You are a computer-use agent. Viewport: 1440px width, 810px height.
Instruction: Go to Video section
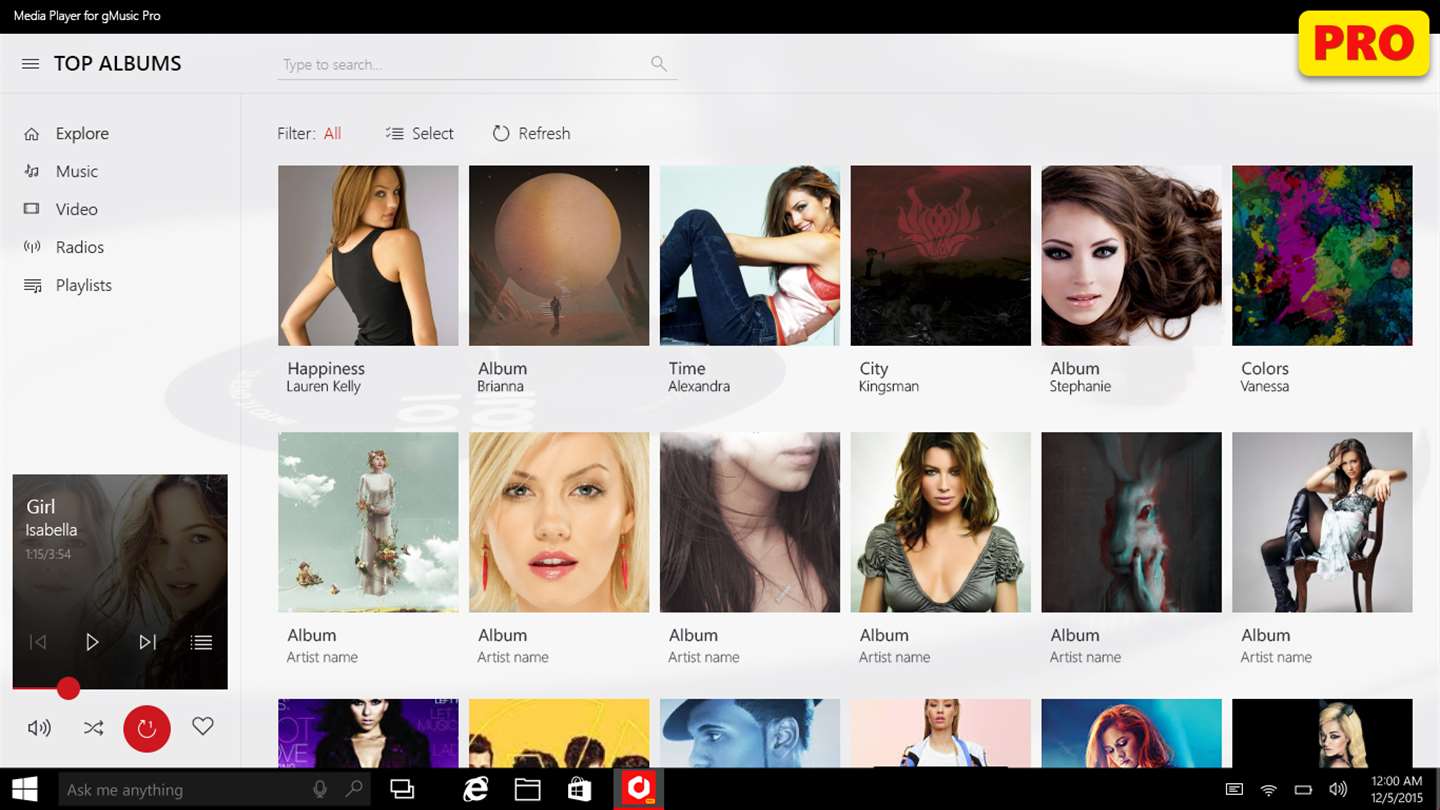tap(77, 209)
